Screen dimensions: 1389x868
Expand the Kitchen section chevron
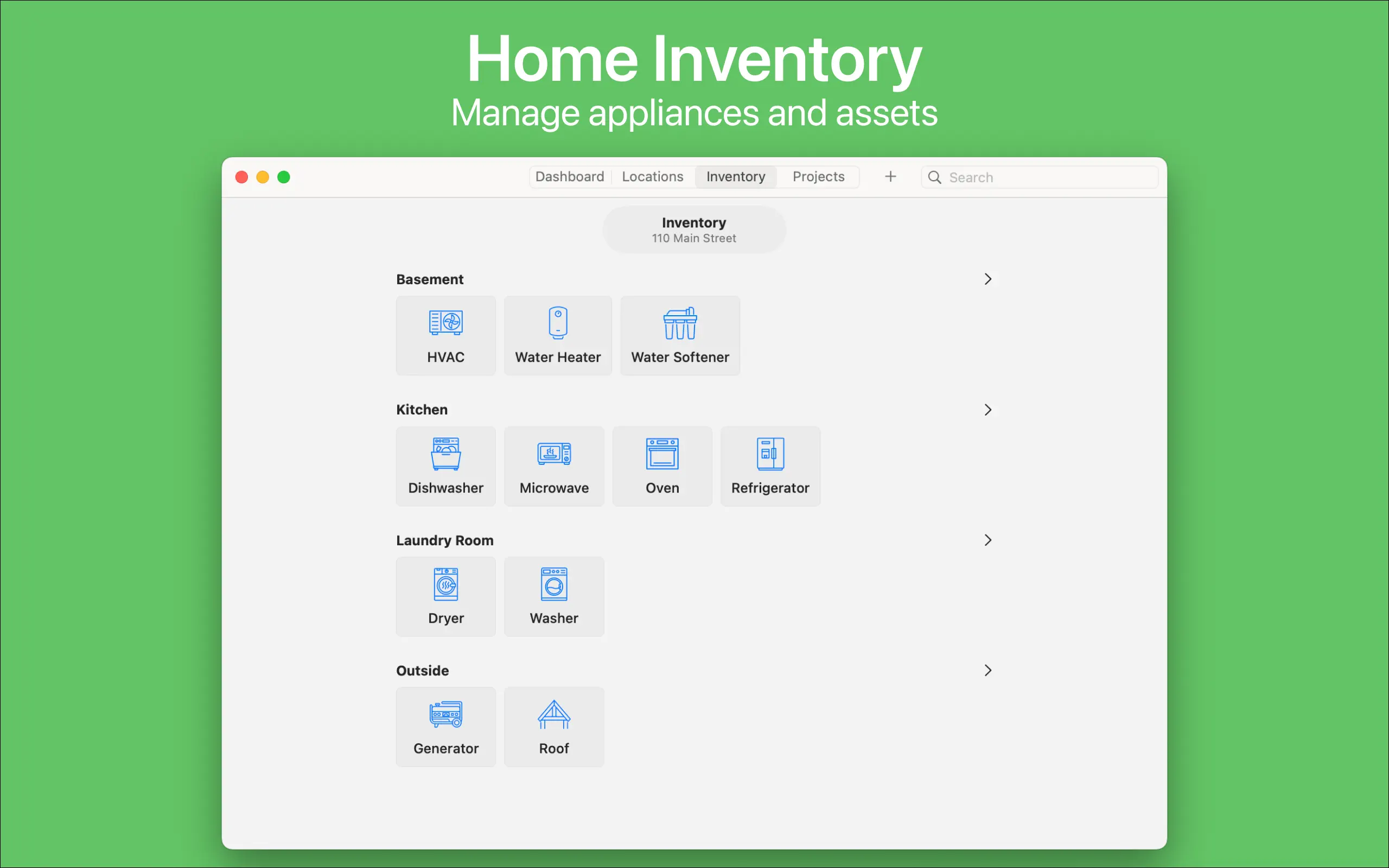point(987,410)
